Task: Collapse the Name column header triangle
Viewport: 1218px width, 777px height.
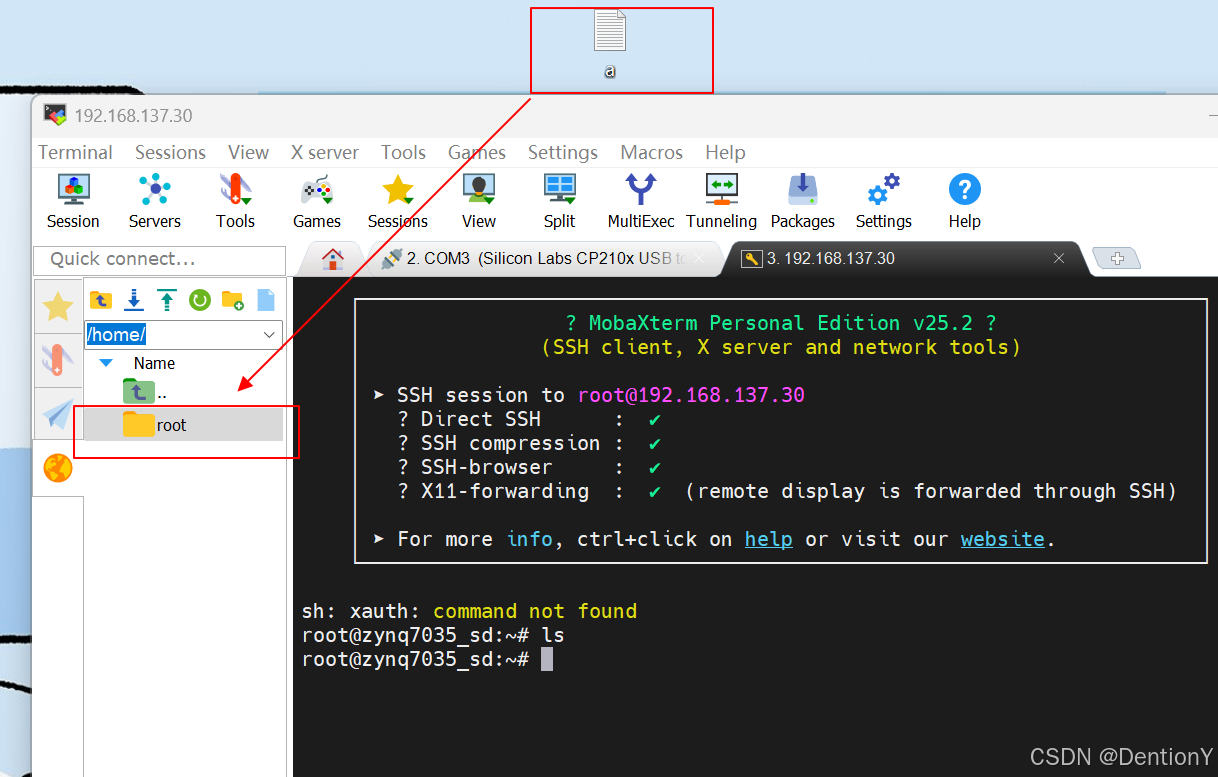Action: [107, 362]
